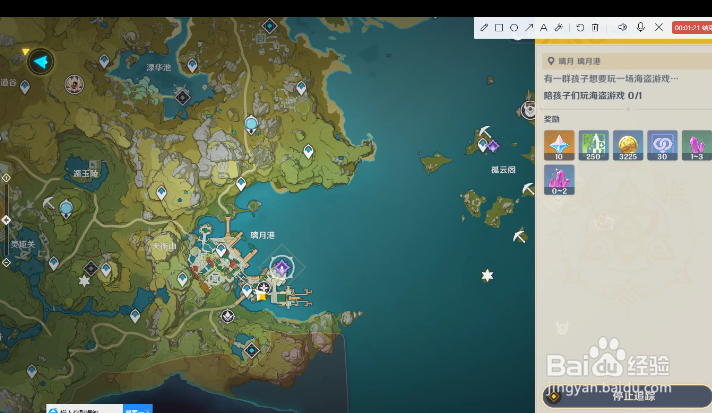The image size is (712, 413).
Task: Undo the last annotation
Action: (x=580, y=28)
